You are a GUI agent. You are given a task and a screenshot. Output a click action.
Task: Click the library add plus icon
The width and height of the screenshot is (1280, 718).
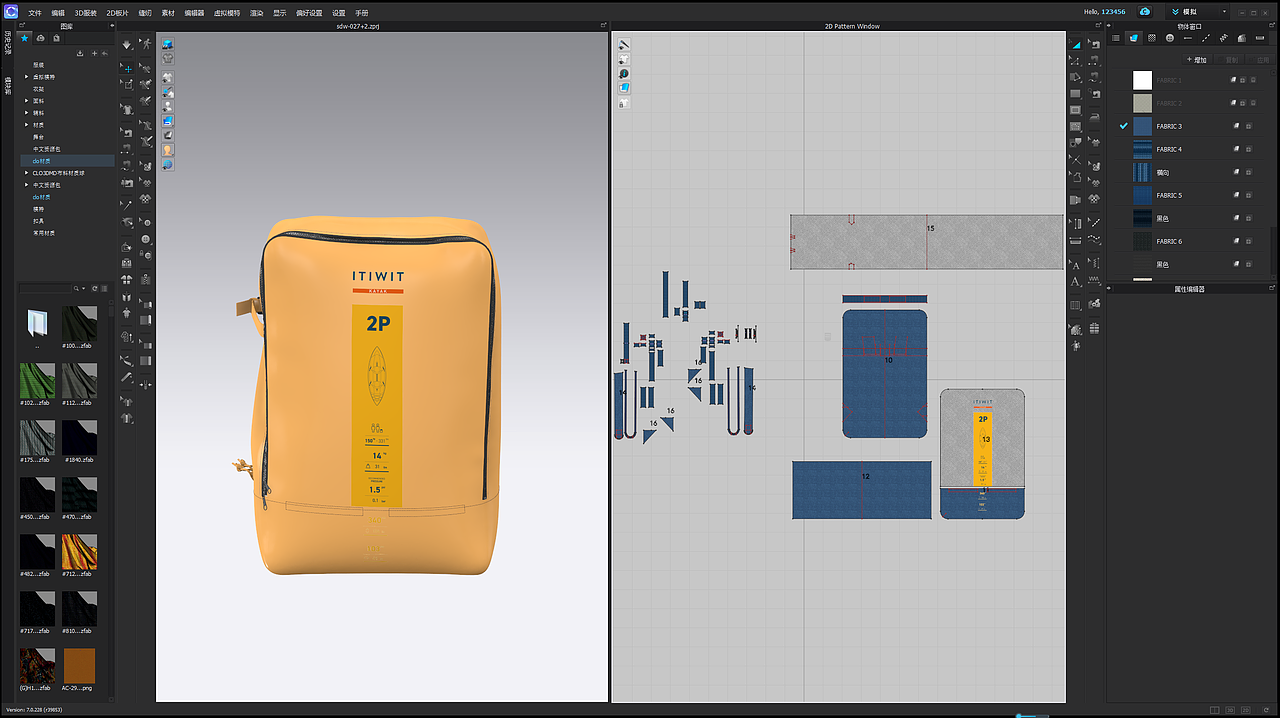pyautogui.click(x=94, y=52)
